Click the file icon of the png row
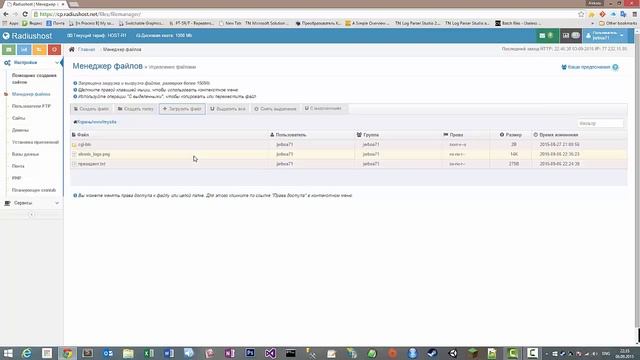640x360 pixels. [x=74, y=154]
